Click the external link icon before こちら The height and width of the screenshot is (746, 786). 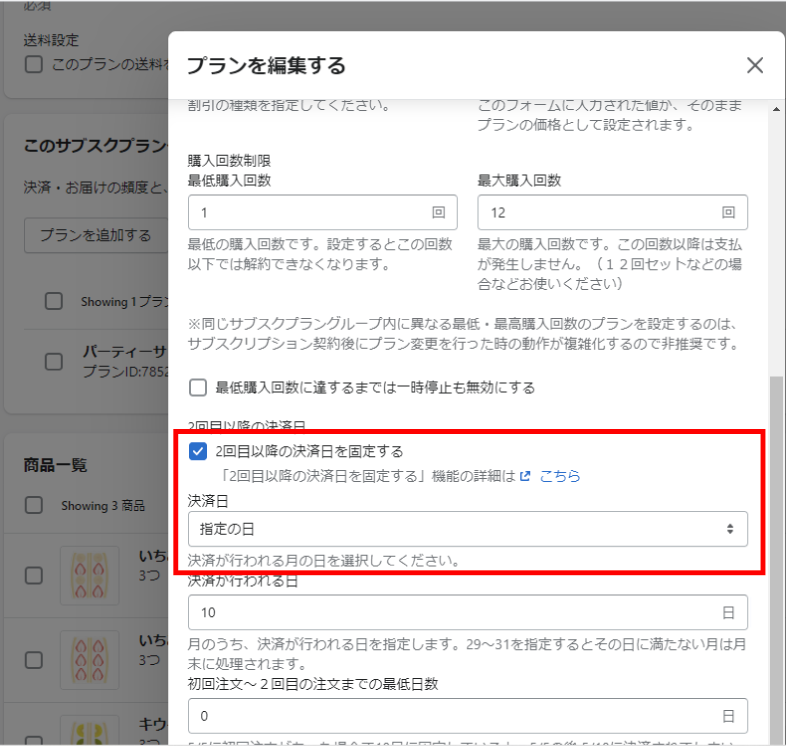tap(525, 476)
